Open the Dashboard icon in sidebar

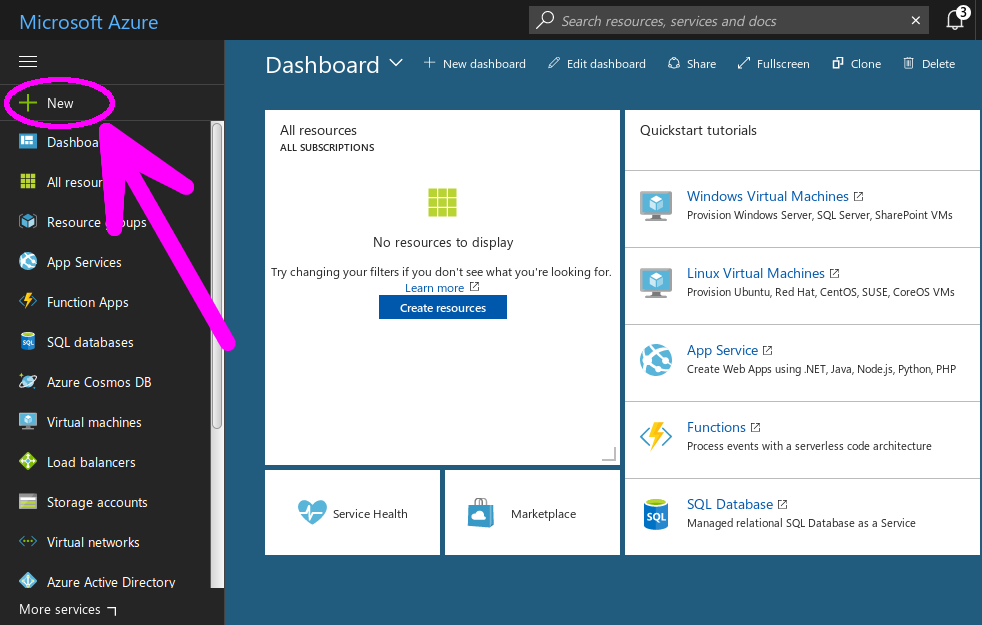(28, 142)
